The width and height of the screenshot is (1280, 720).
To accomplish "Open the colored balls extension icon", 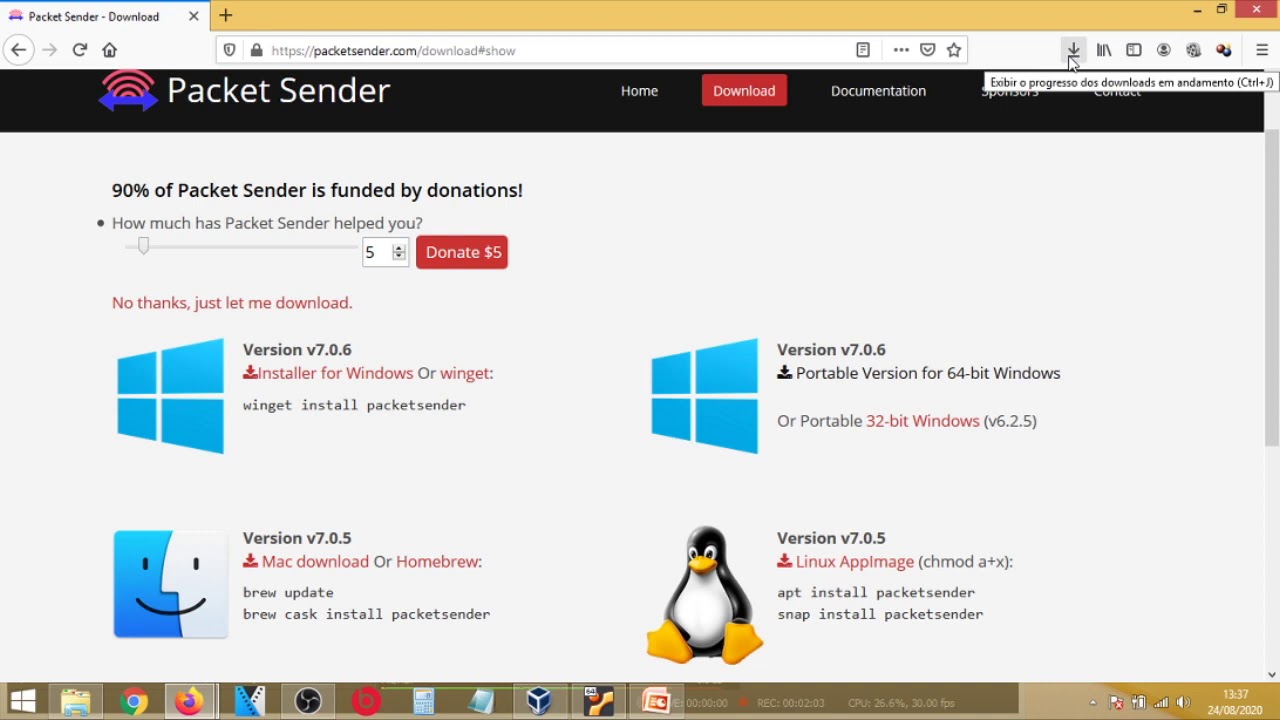I will point(1224,50).
